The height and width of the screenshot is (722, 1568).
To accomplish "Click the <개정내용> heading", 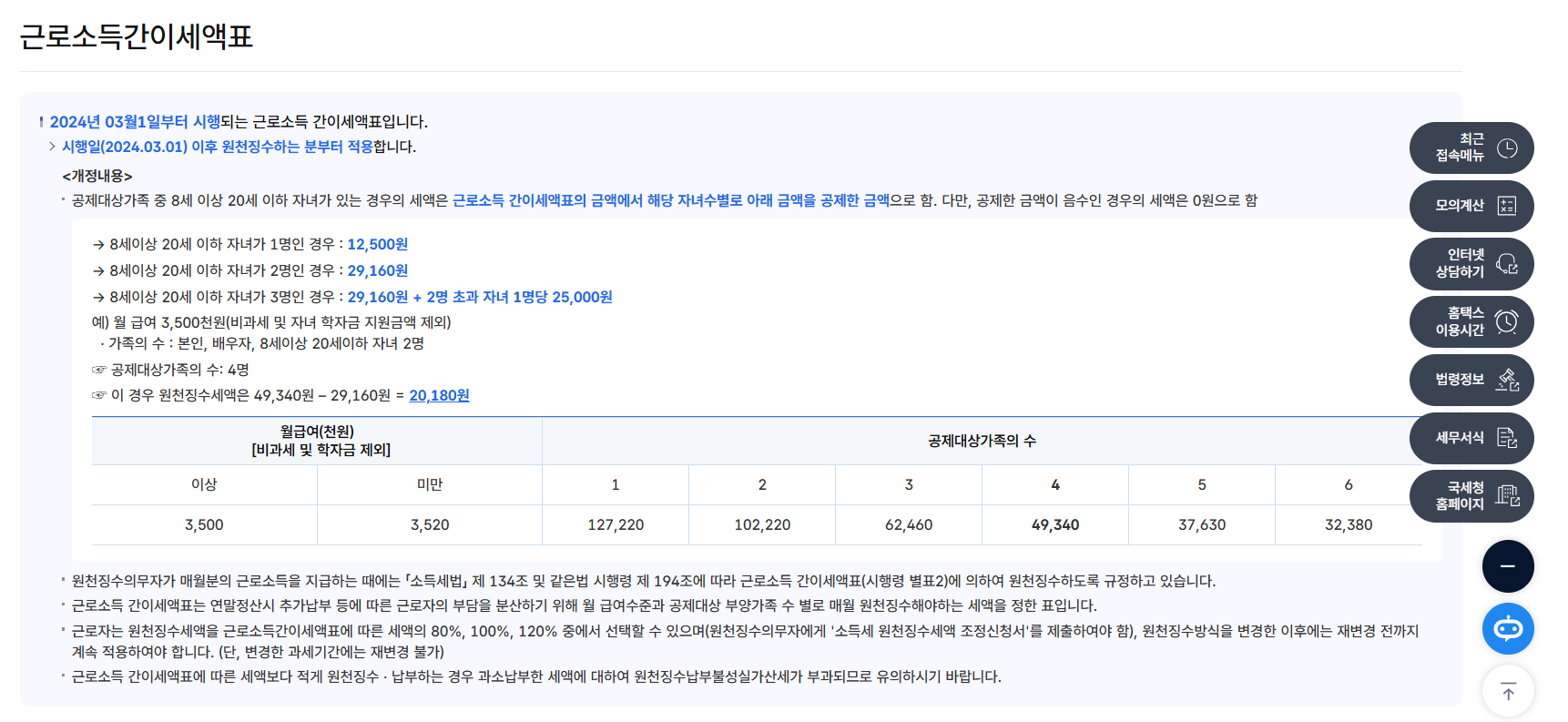I will pyautogui.click(x=97, y=176).
